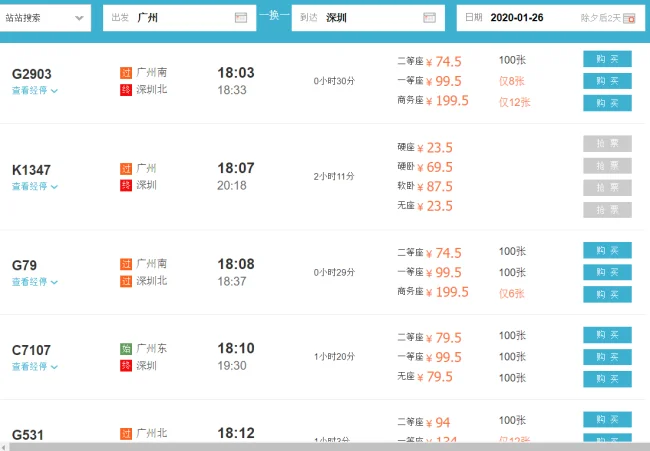Image resolution: width=650 pixels, height=451 pixels.
Task: Click C7107 duration 1小时20分
Action: 334,356
